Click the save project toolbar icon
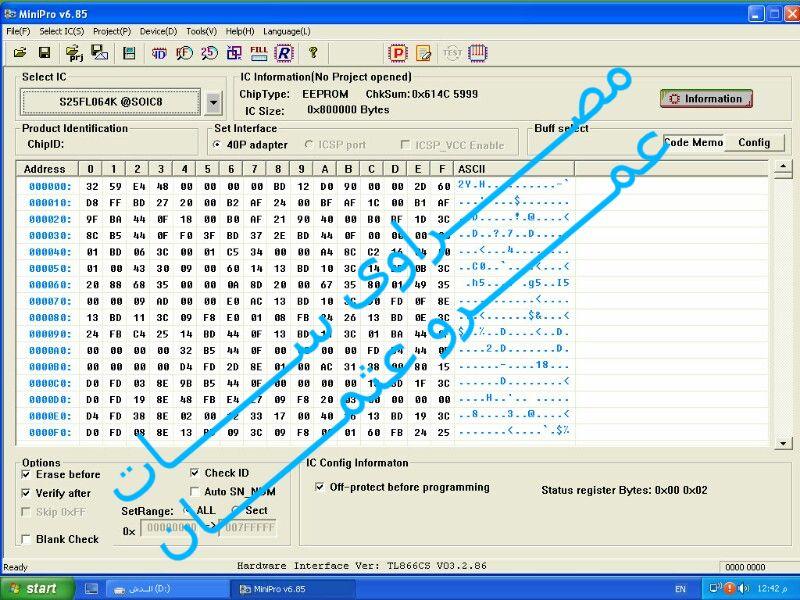This screenshot has width=800, height=600. point(99,53)
